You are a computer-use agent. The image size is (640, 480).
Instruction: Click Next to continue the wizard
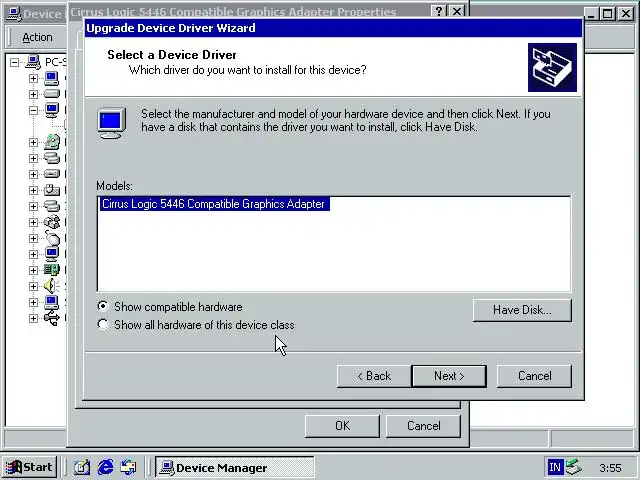coord(449,376)
